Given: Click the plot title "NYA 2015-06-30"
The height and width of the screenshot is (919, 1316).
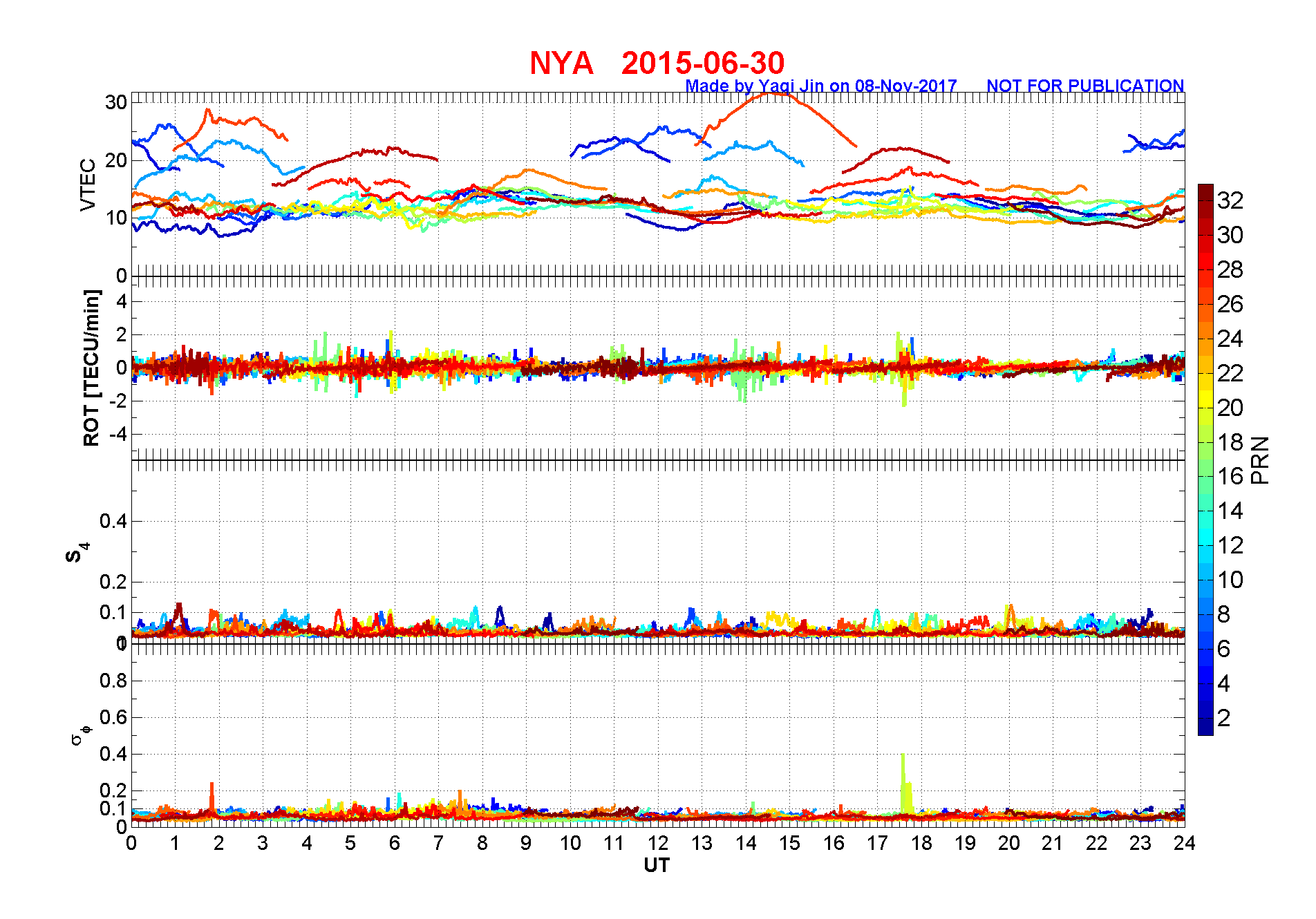Looking at the screenshot, I should (657, 64).
